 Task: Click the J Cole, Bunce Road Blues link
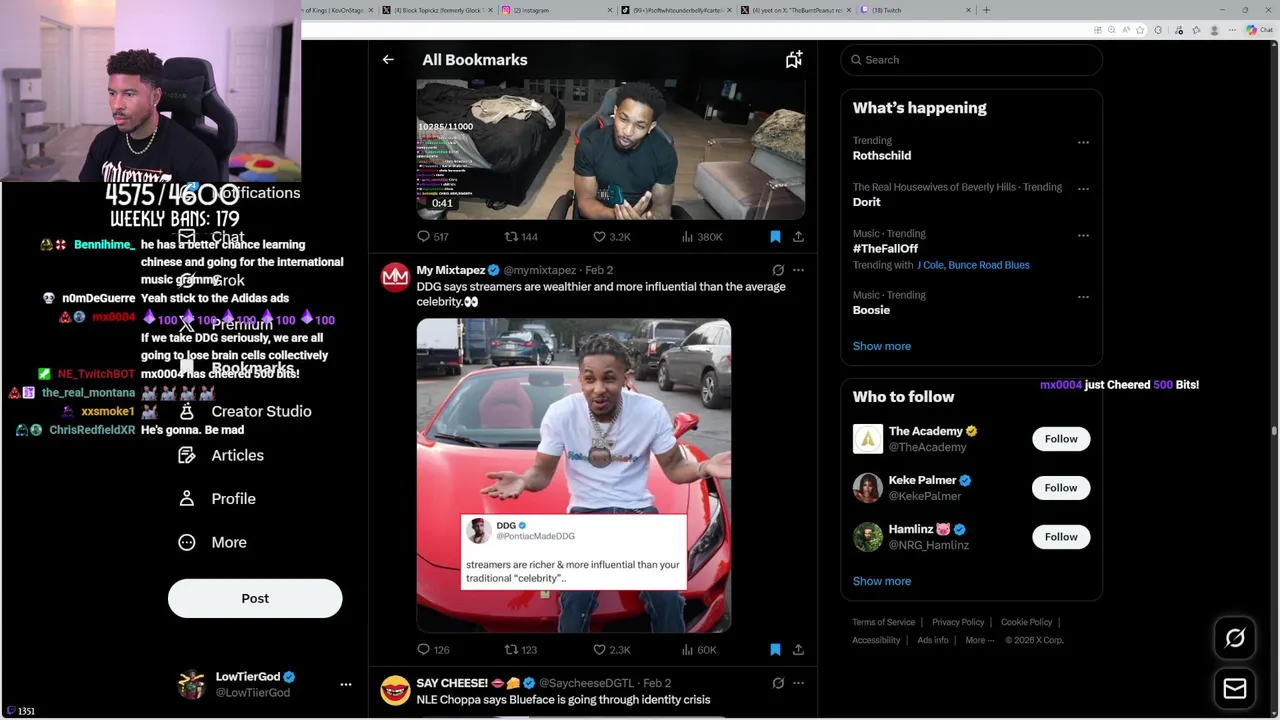(x=973, y=265)
